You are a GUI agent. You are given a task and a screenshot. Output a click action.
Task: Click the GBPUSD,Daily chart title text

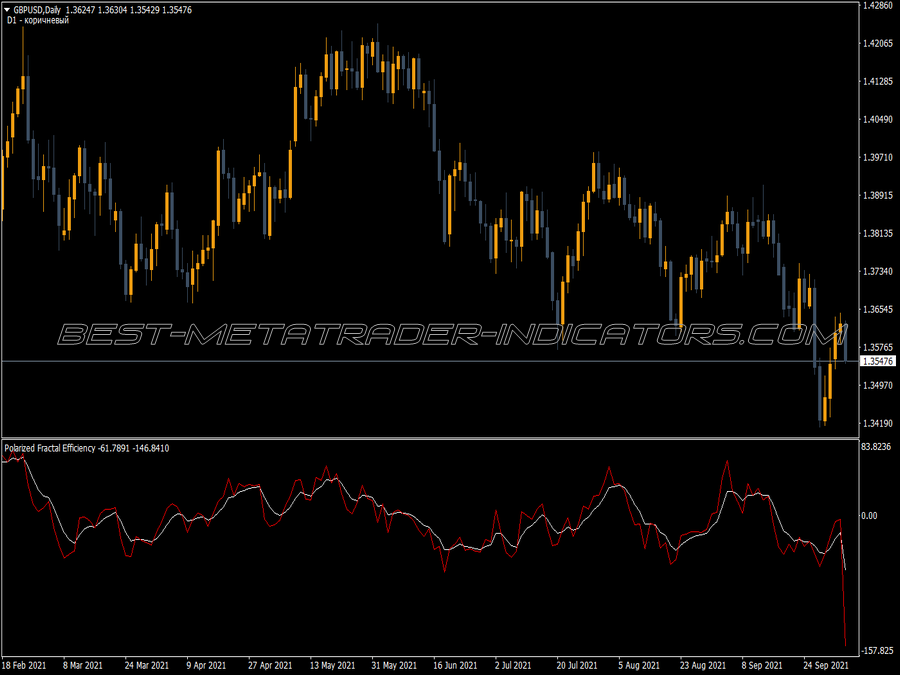[37, 10]
